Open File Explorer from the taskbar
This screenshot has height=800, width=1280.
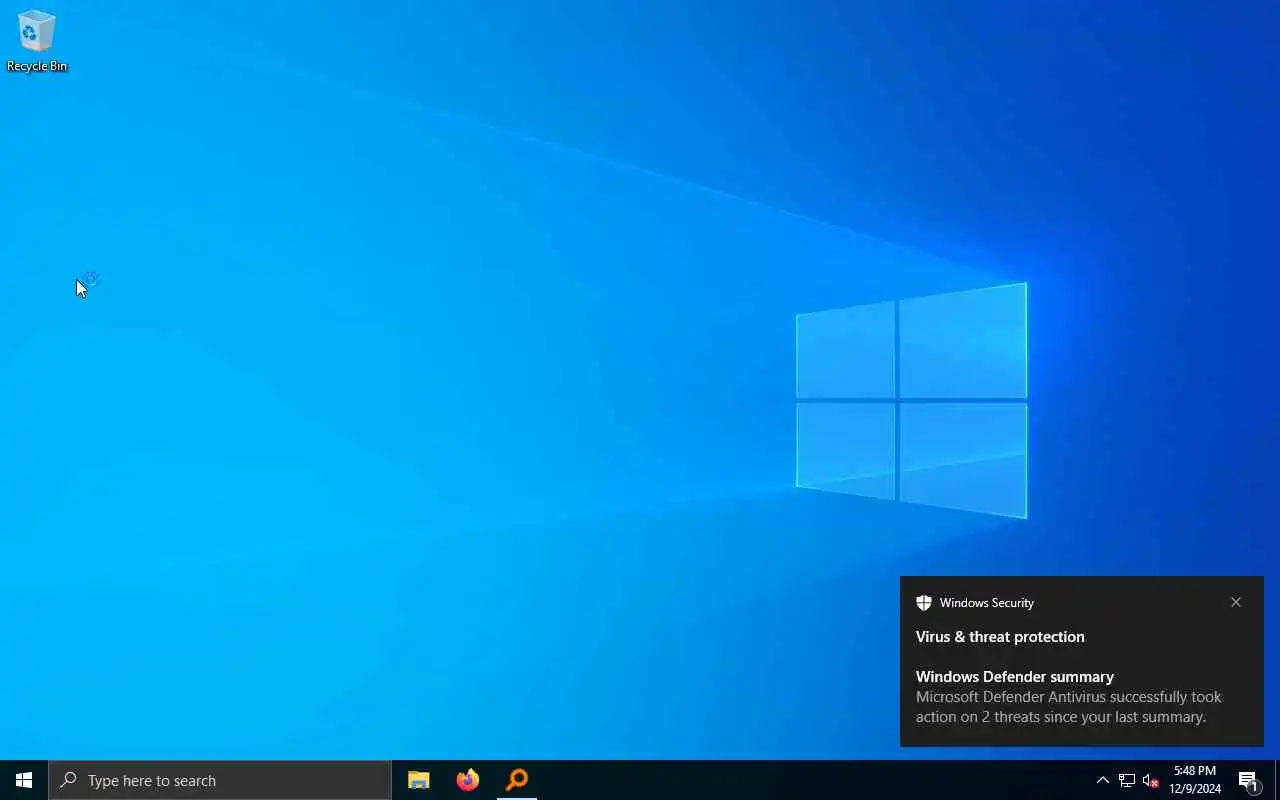(418, 780)
